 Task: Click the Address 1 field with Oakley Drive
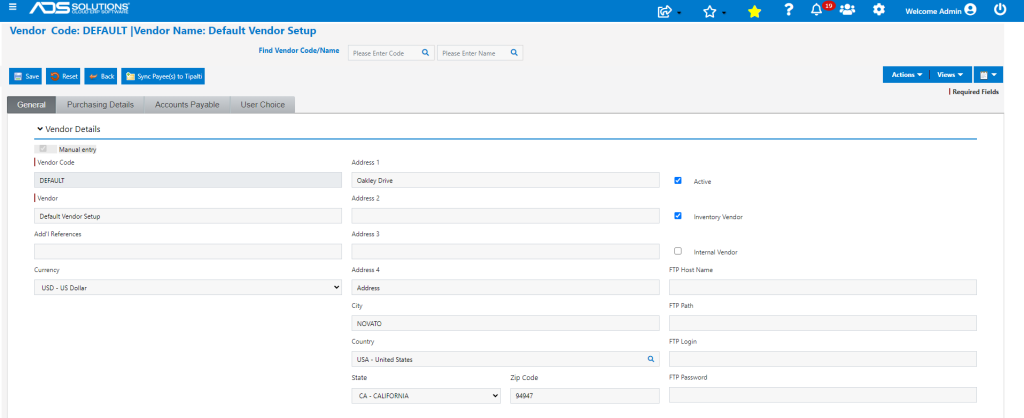(x=505, y=180)
